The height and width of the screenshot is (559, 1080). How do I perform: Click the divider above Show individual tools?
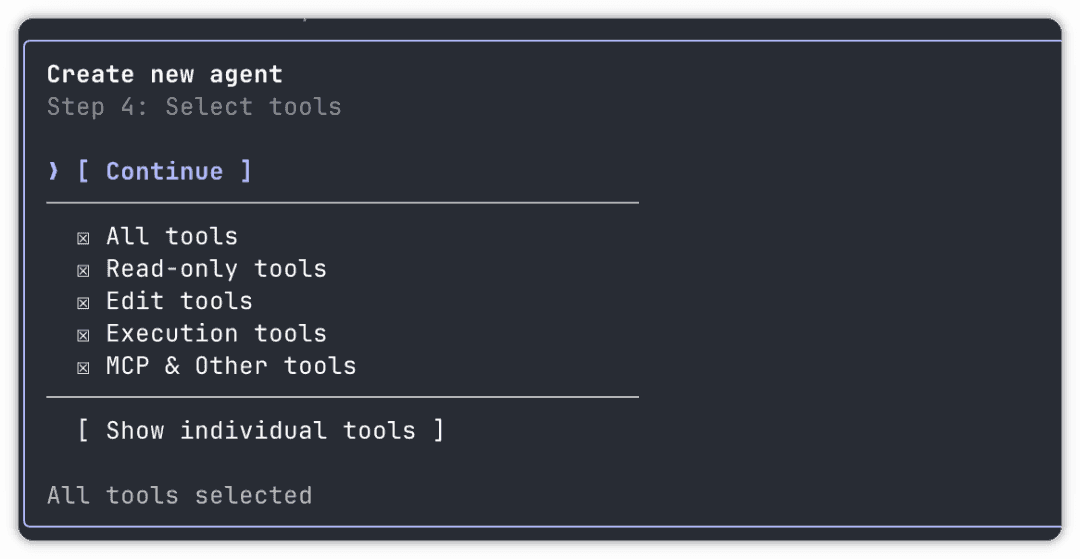point(342,397)
